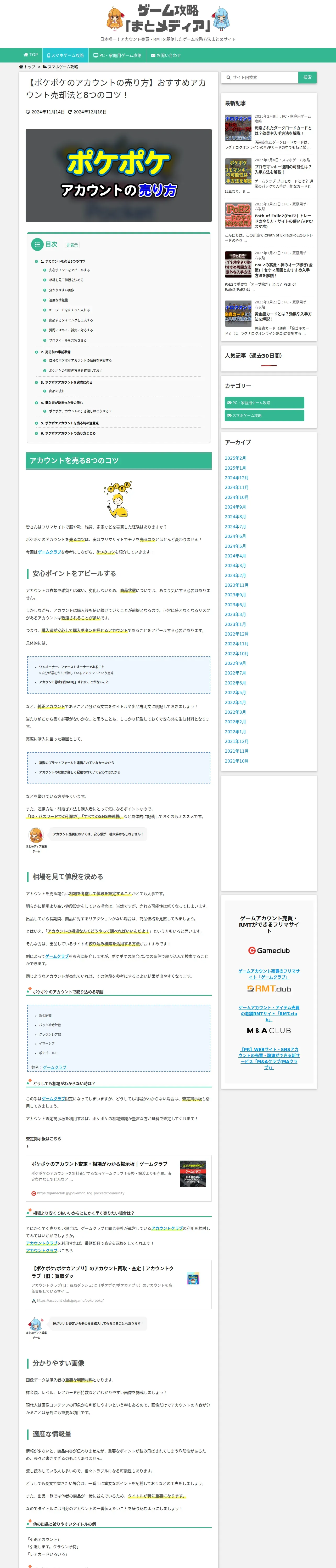336x1568 pixels.
Task: Open the 黄金蟲カードとは article title
Action: 283,316
